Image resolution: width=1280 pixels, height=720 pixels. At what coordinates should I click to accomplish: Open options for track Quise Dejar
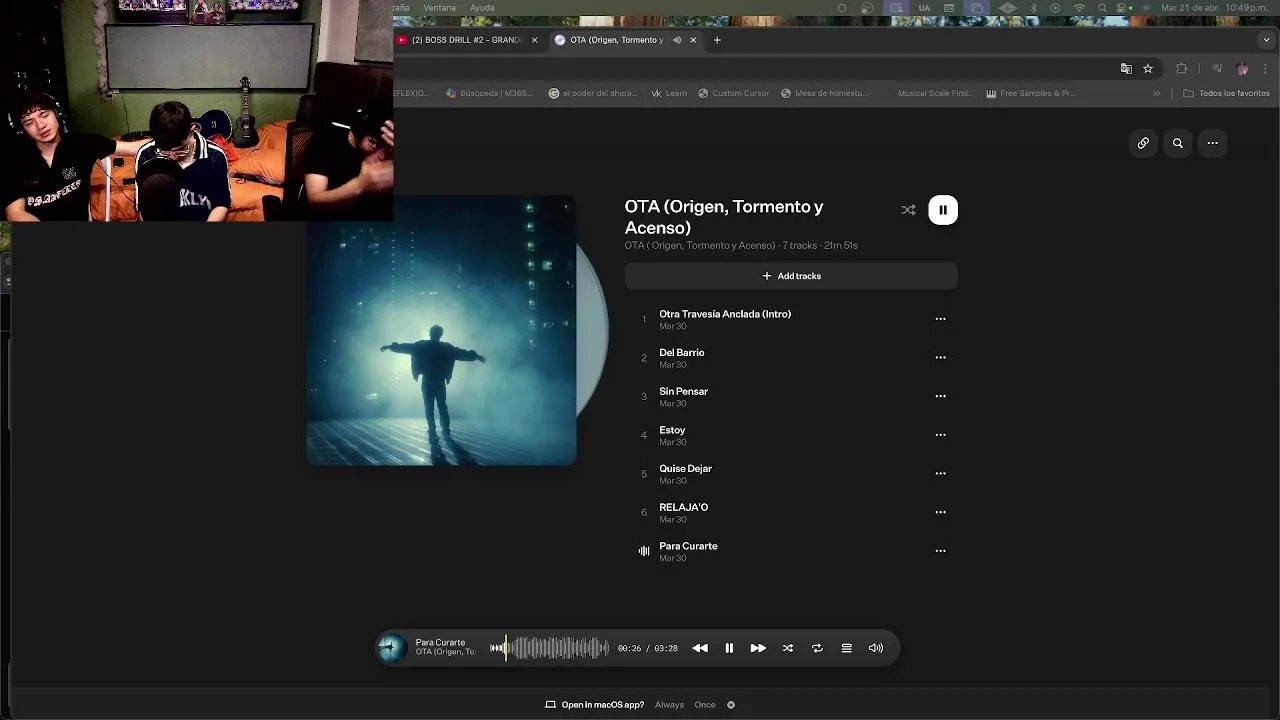coord(940,473)
